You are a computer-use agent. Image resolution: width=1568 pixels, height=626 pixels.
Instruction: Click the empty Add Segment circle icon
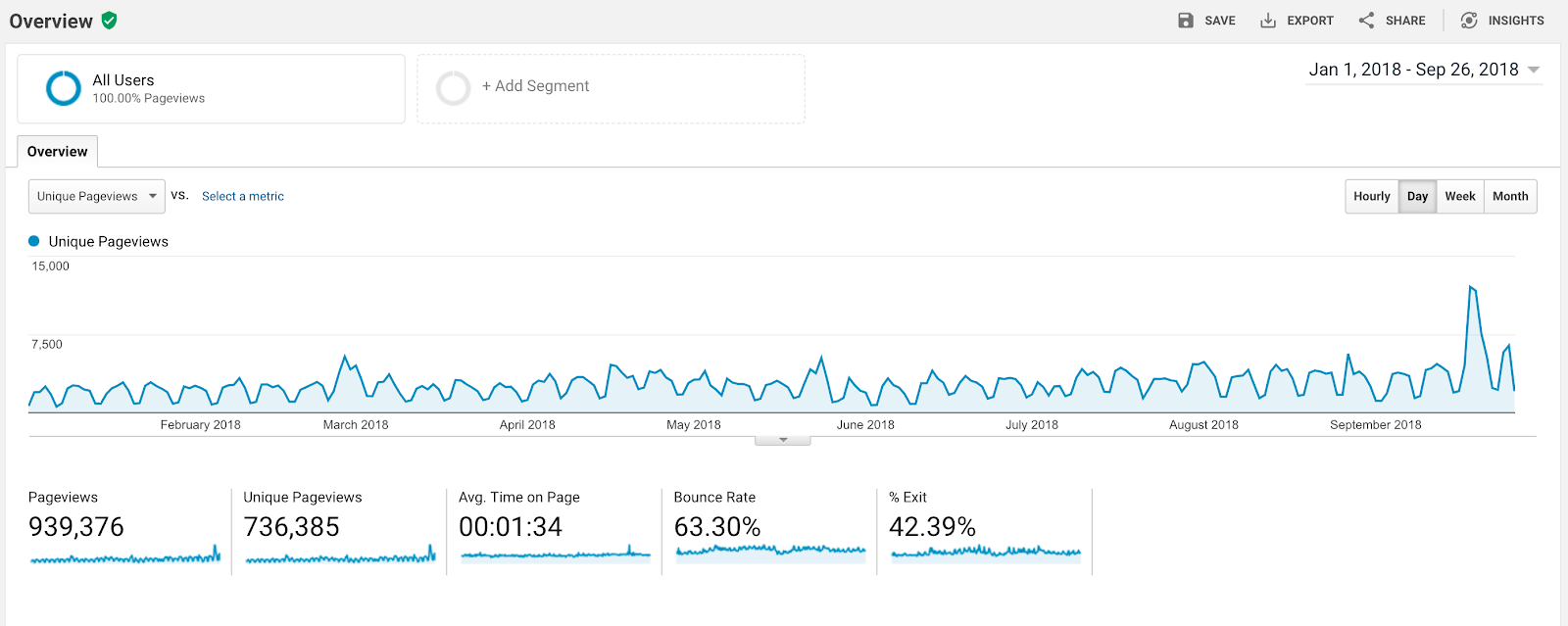point(453,88)
